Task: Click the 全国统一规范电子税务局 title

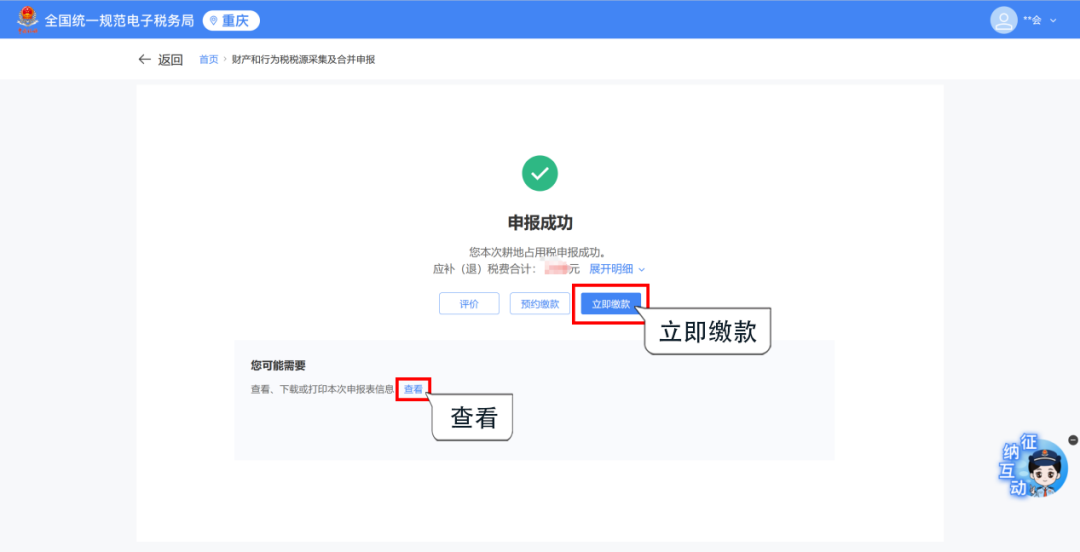Action: [x=119, y=21]
